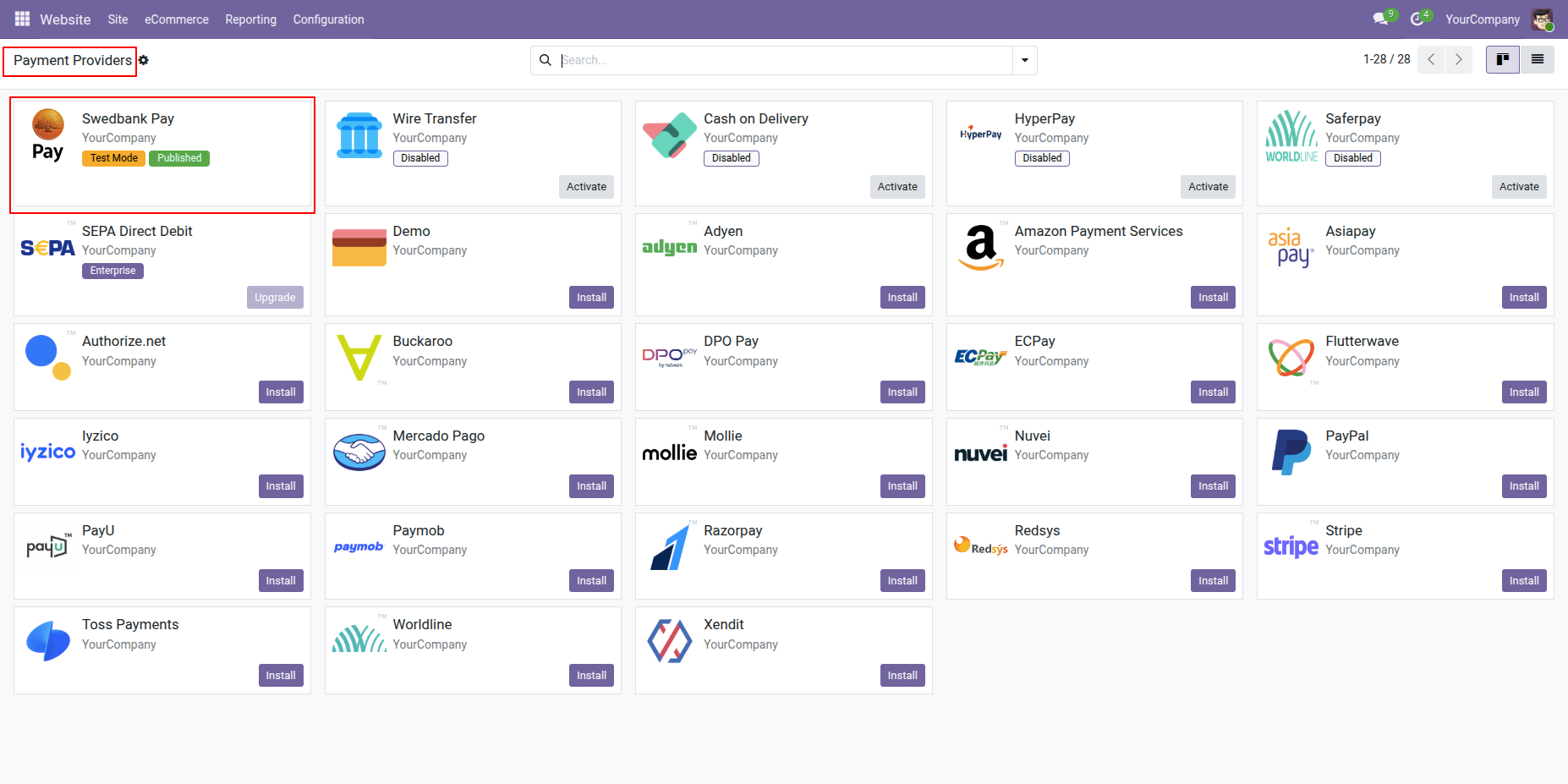The height and width of the screenshot is (784, 1568).
Task: Click the Amazon Payment Services logo
Action: tap(981, 248)
